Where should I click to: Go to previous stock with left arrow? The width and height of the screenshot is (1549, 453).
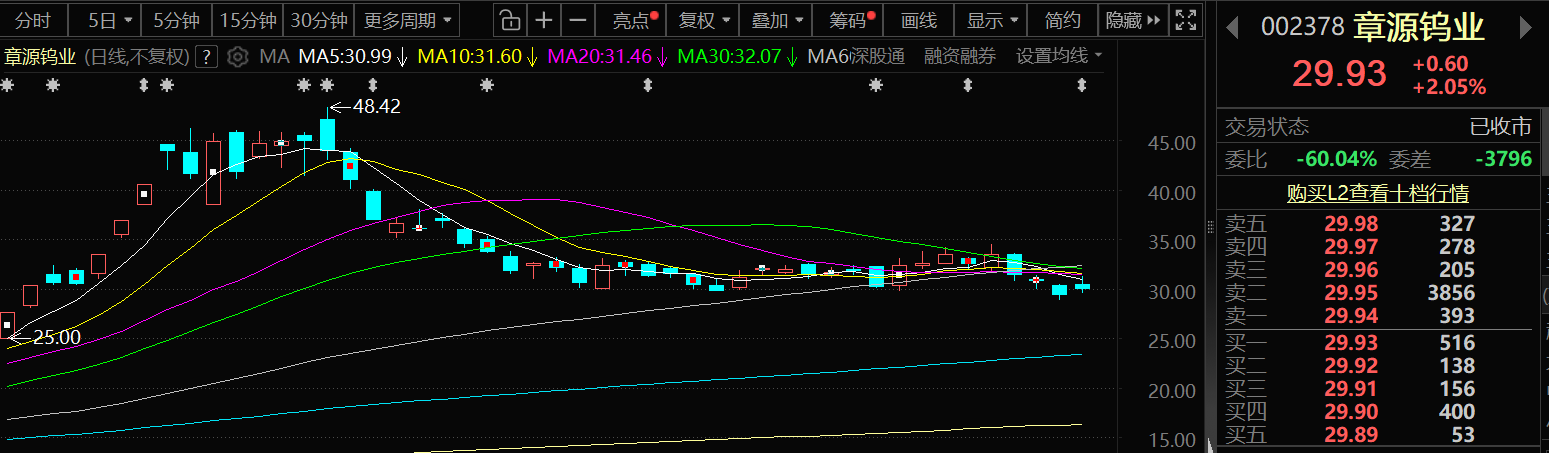tap(1232, 27)
